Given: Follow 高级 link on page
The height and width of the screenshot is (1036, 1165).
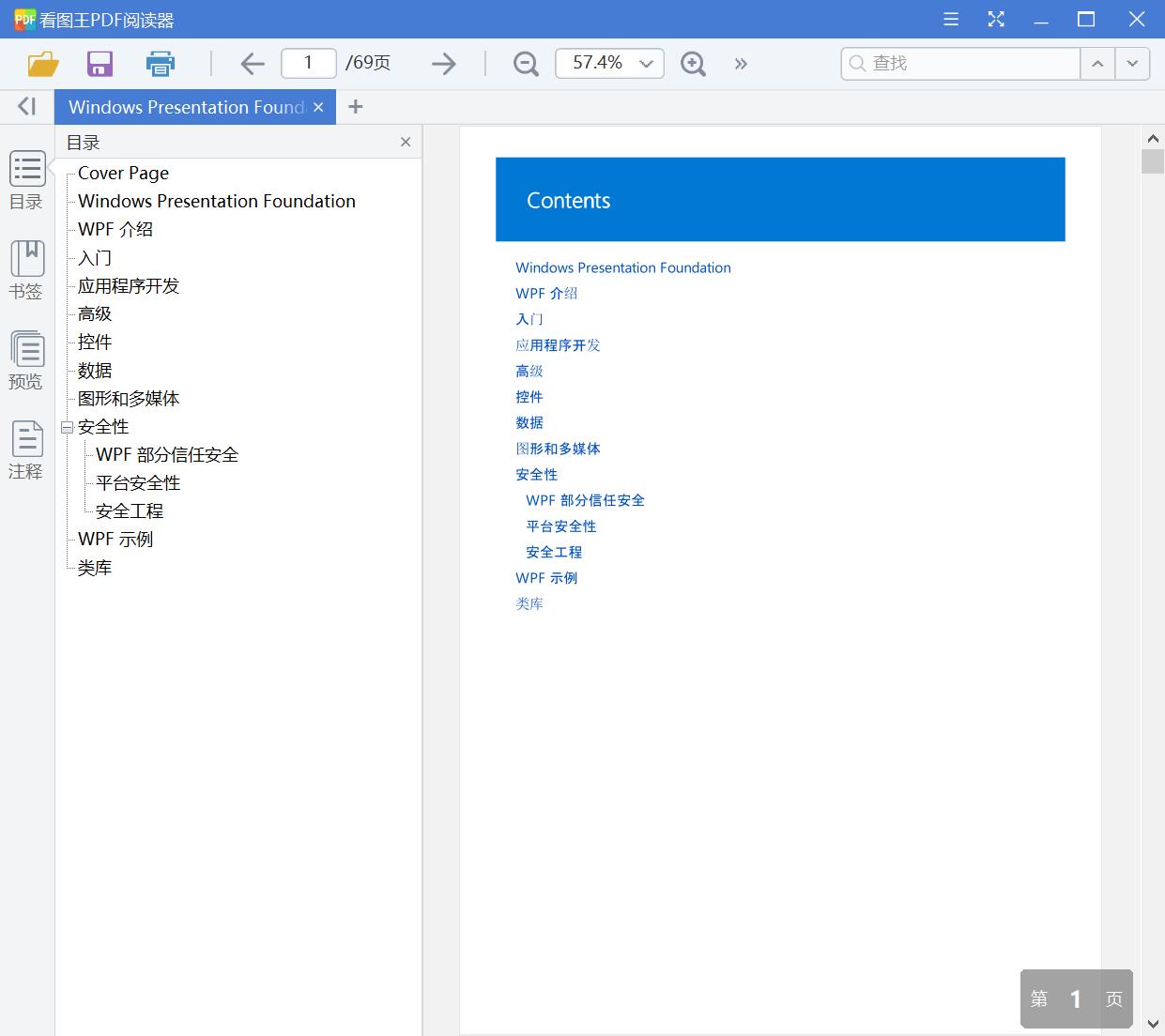Looking at the screenshot, I should tap(529, 371).
